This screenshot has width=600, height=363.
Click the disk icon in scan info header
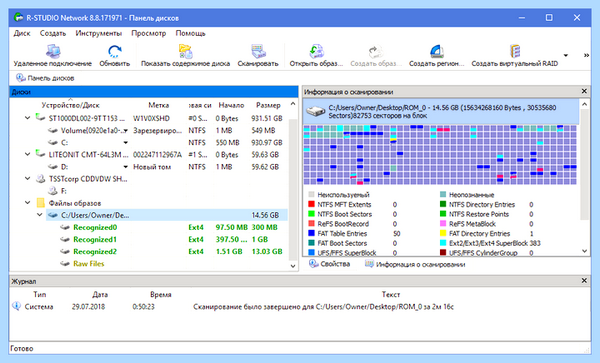coord(315,112)
